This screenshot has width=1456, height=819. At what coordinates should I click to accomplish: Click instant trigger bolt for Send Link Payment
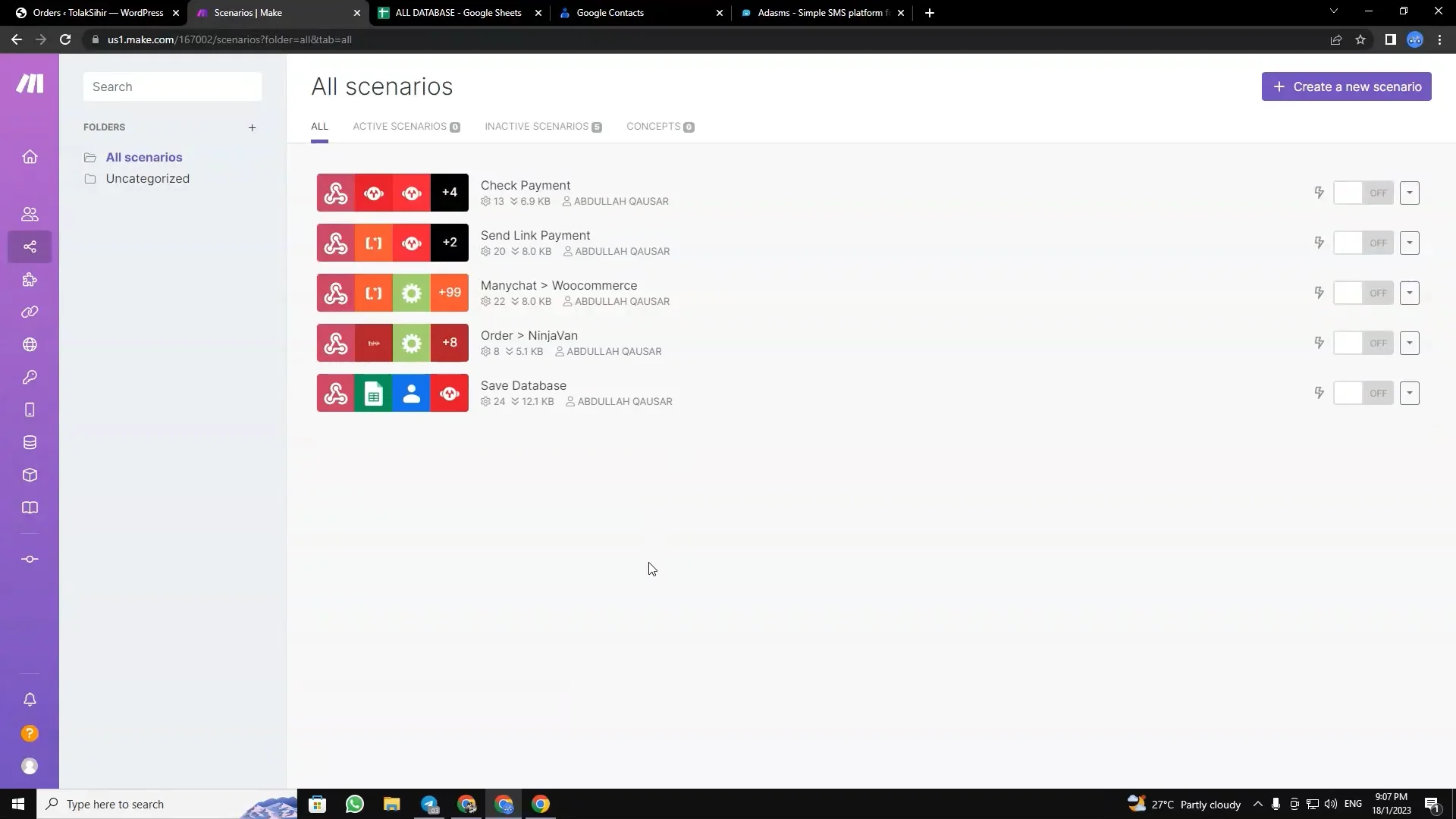pos(1319,243)
